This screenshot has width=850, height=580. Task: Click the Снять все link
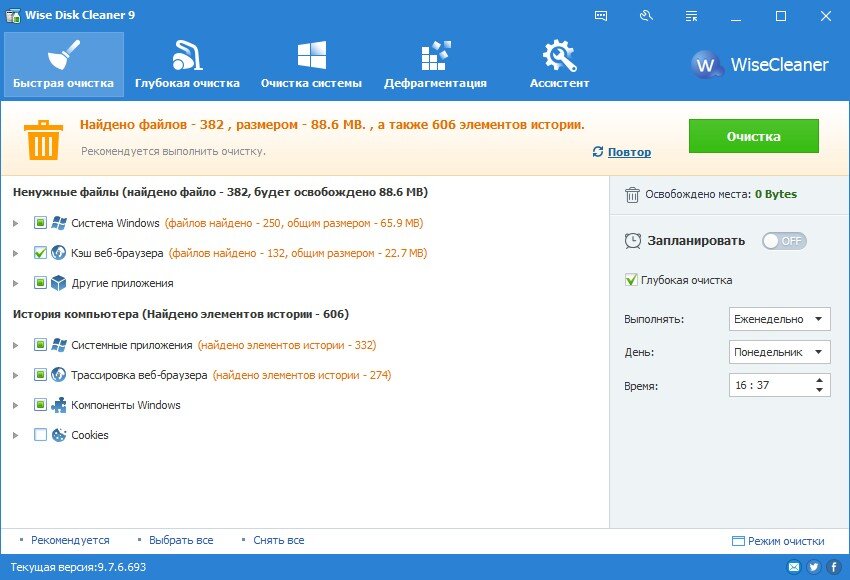pyautogui.click(x=279, y=540)
